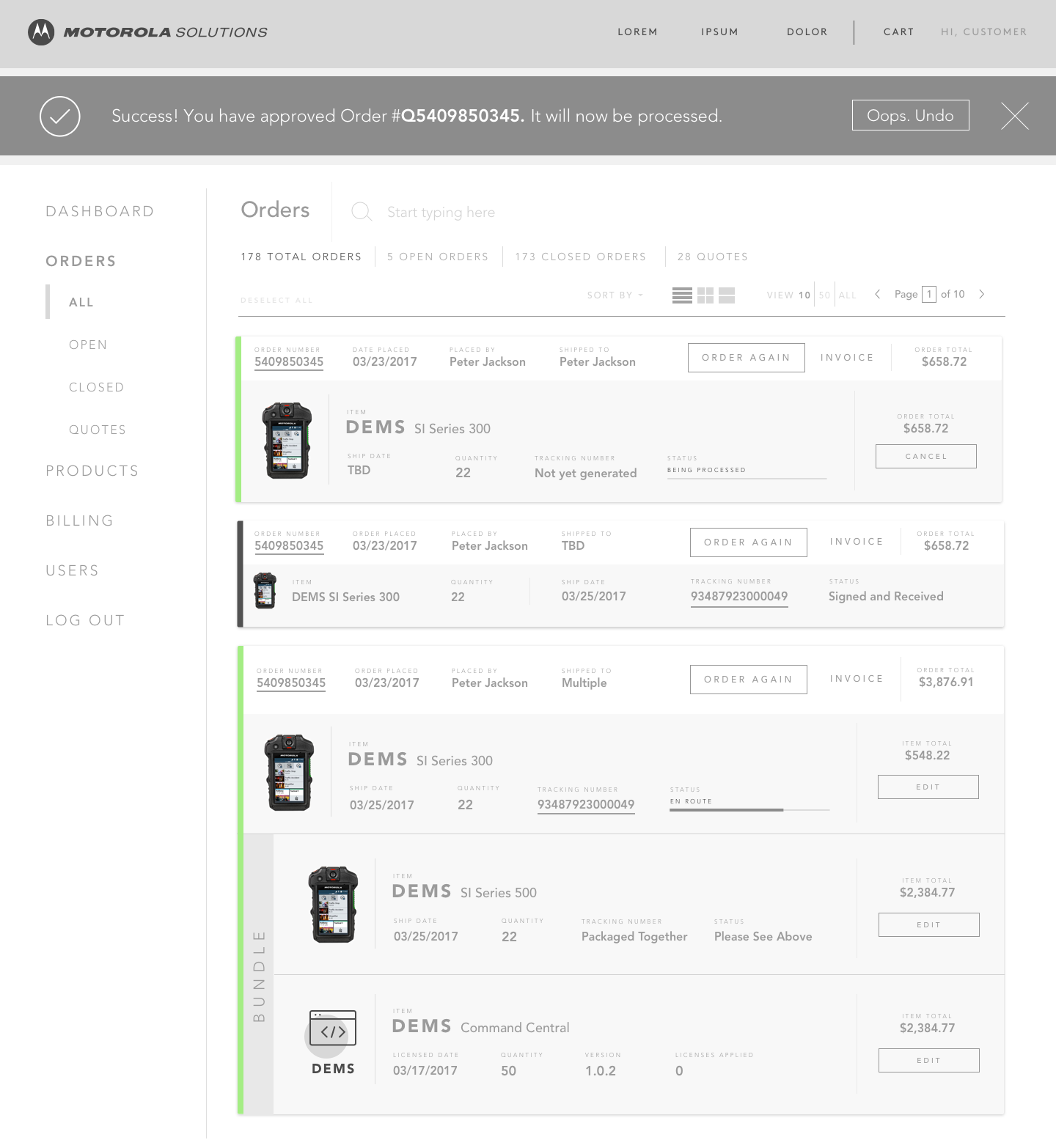Viewport: 1056px width, 1148px height.
Task: Open IPSUM in top navigation
Action: pos(719,32)
